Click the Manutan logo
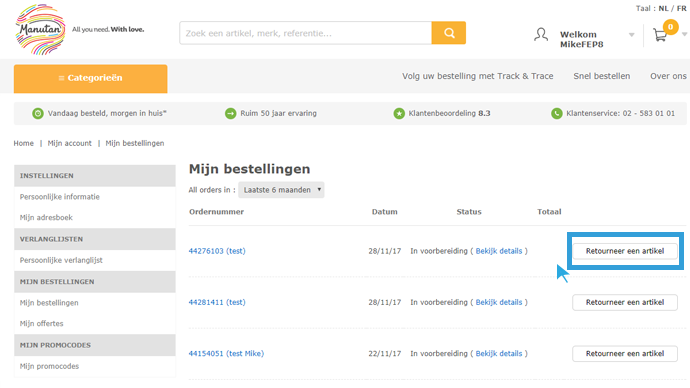The image size is (690, 388). pyautogui.click(x=40, y=29)
